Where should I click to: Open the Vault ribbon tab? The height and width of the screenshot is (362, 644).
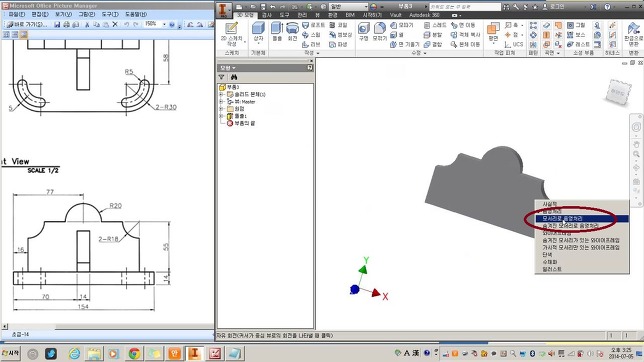point(396,15)
